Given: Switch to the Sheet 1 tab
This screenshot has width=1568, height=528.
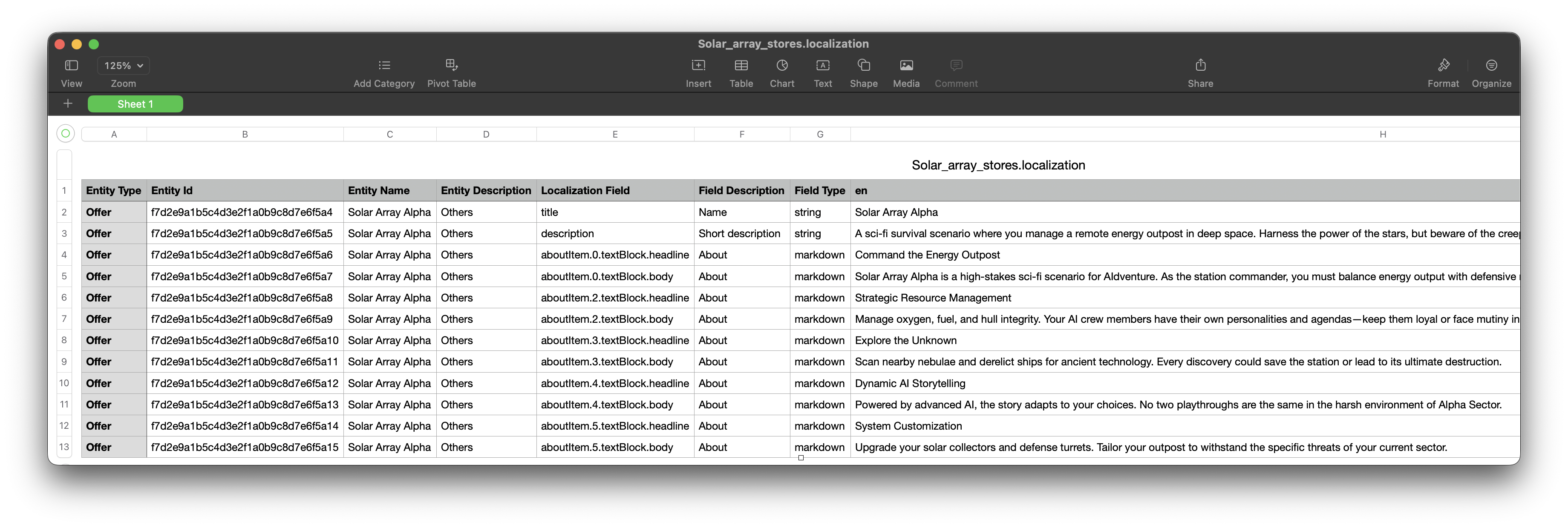Looking at the screenshot, I should point(135,104).
